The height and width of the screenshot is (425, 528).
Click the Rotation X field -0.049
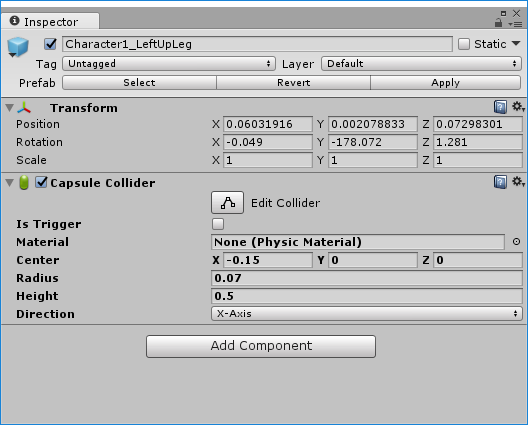(268, 142)
